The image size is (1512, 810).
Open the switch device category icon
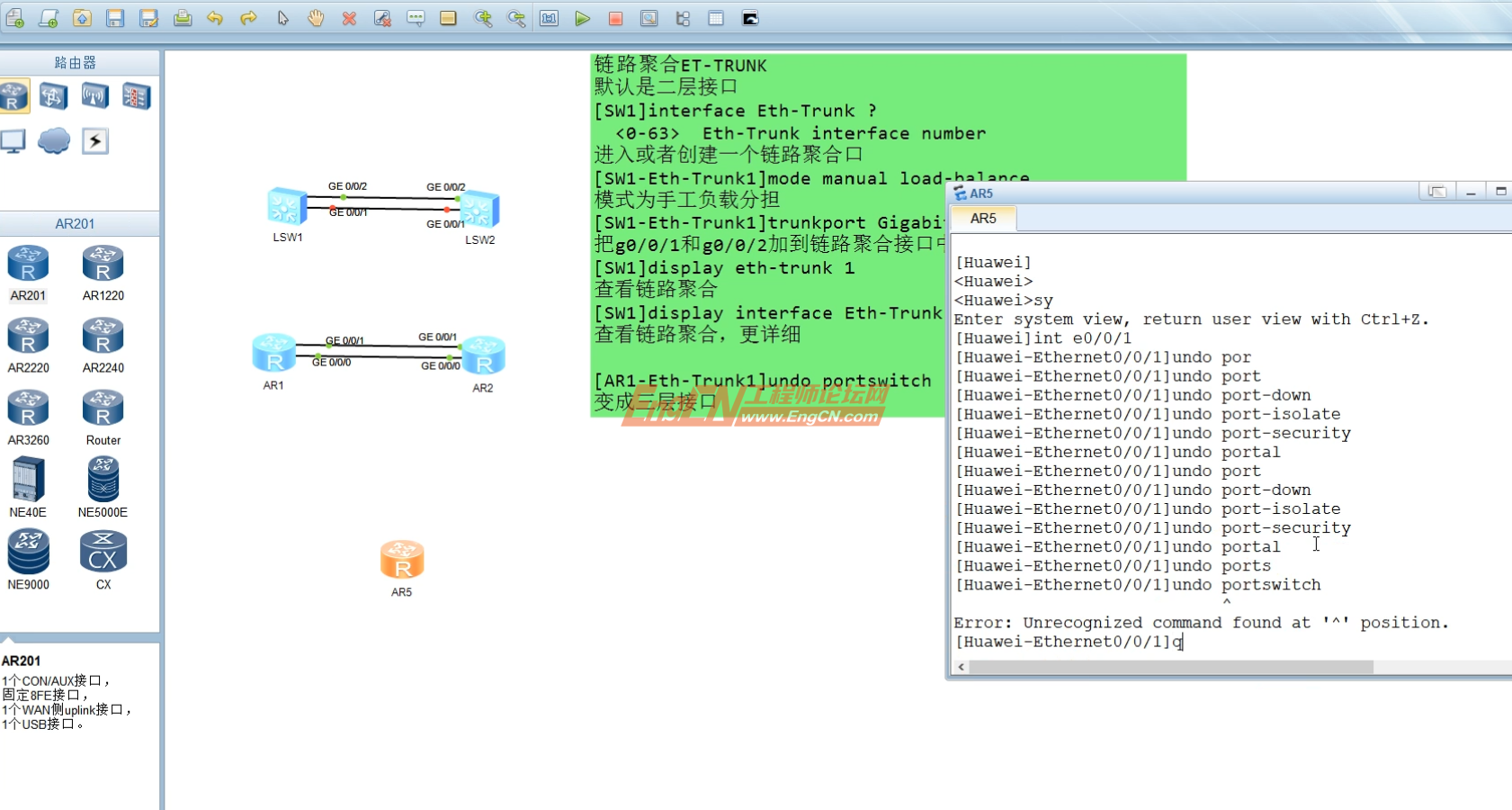pos(54,95)
